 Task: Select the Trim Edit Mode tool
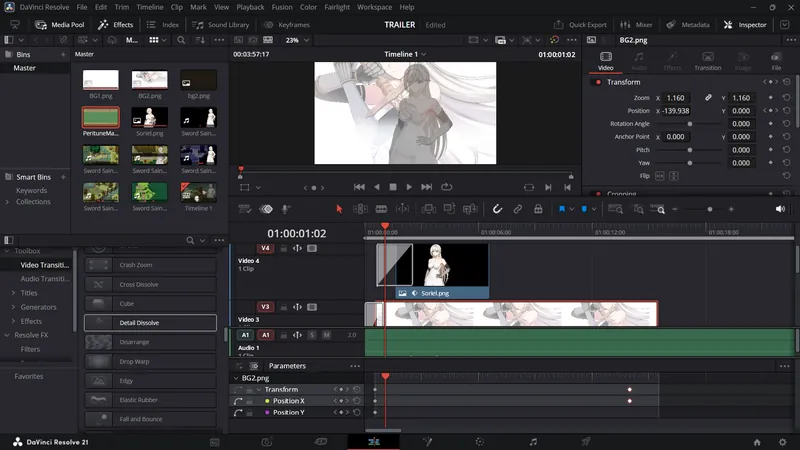[x=360, y=209]
